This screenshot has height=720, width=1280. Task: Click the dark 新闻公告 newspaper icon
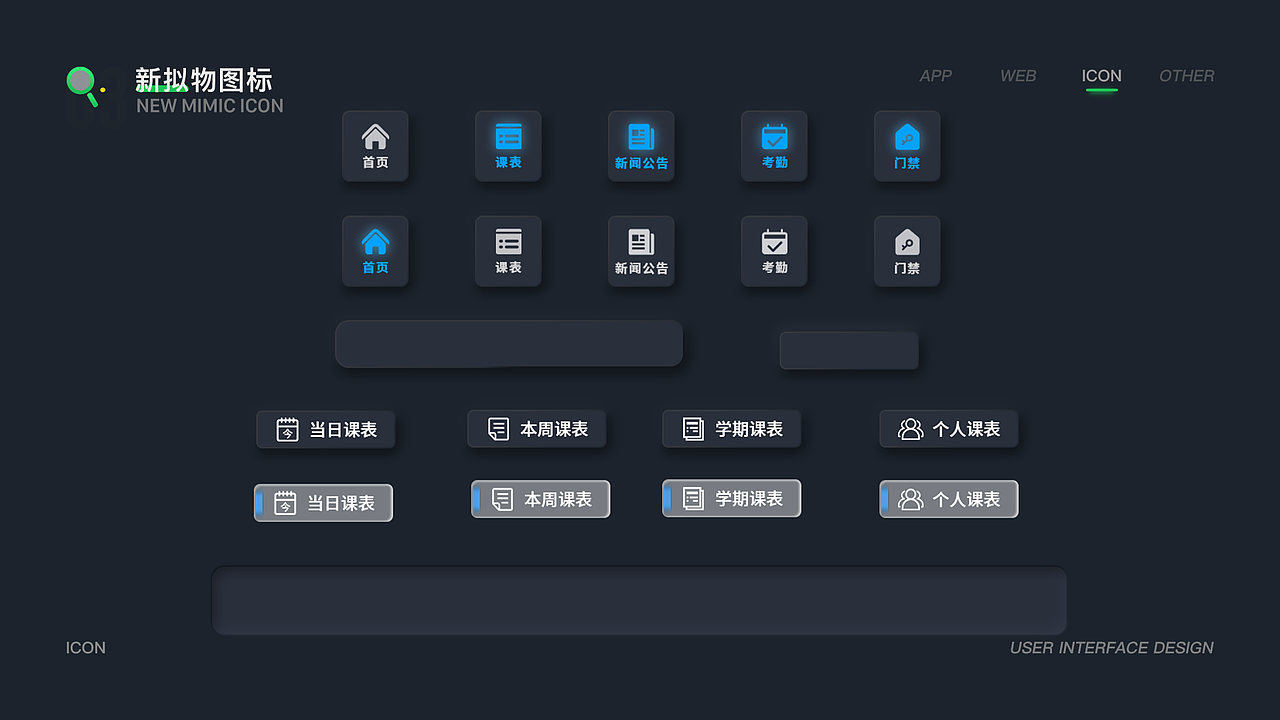[641, 251]
